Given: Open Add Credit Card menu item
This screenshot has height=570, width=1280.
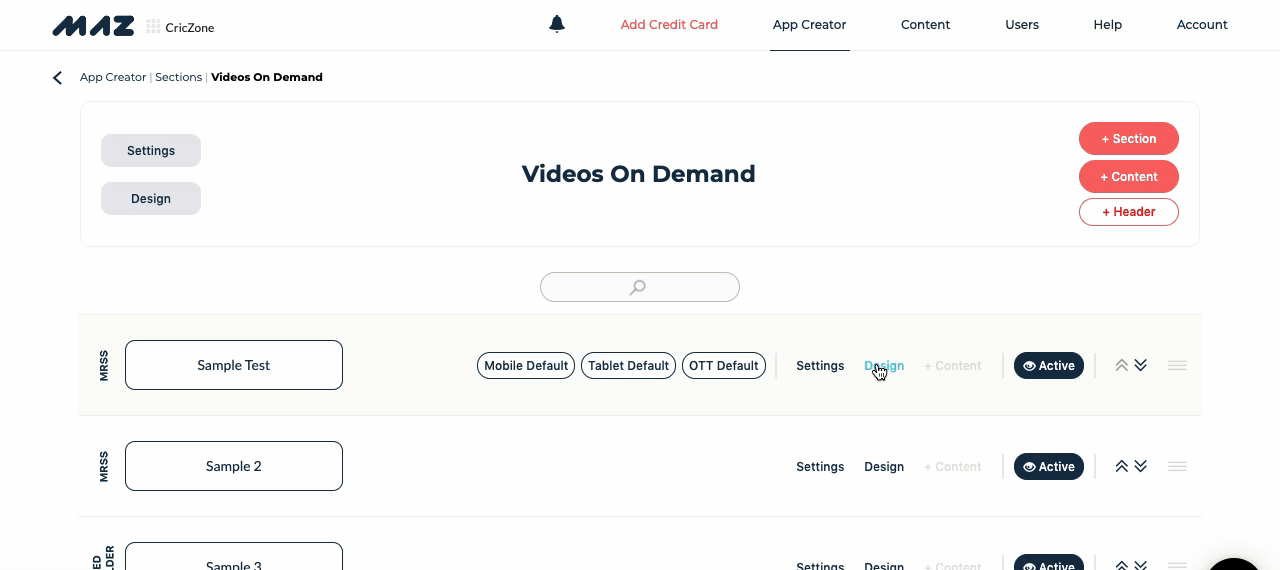Looking at the screenshot, I should (669, 24).
